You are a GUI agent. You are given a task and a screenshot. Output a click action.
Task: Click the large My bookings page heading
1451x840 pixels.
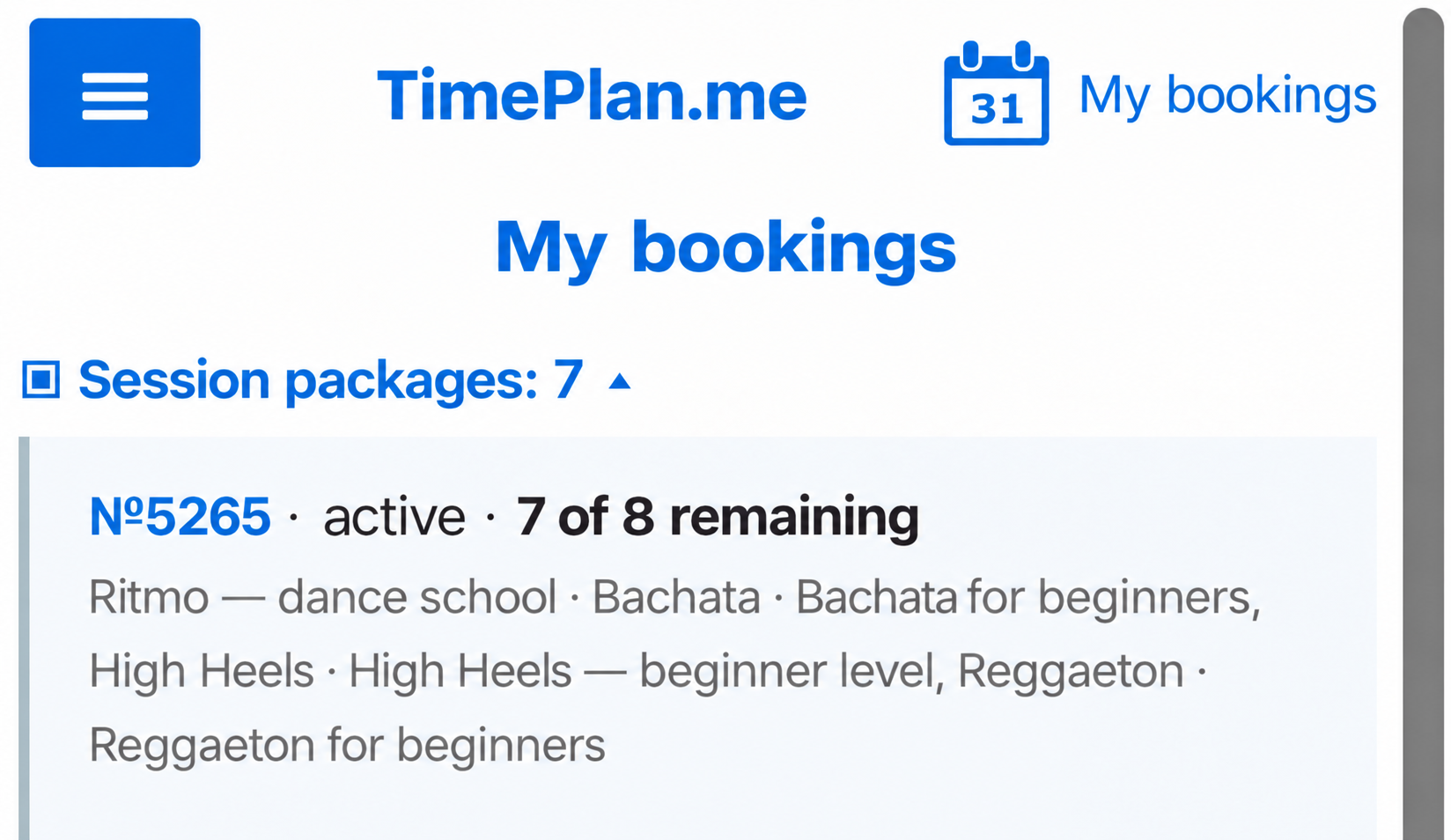pyautogui.click(x=725, y=247)
